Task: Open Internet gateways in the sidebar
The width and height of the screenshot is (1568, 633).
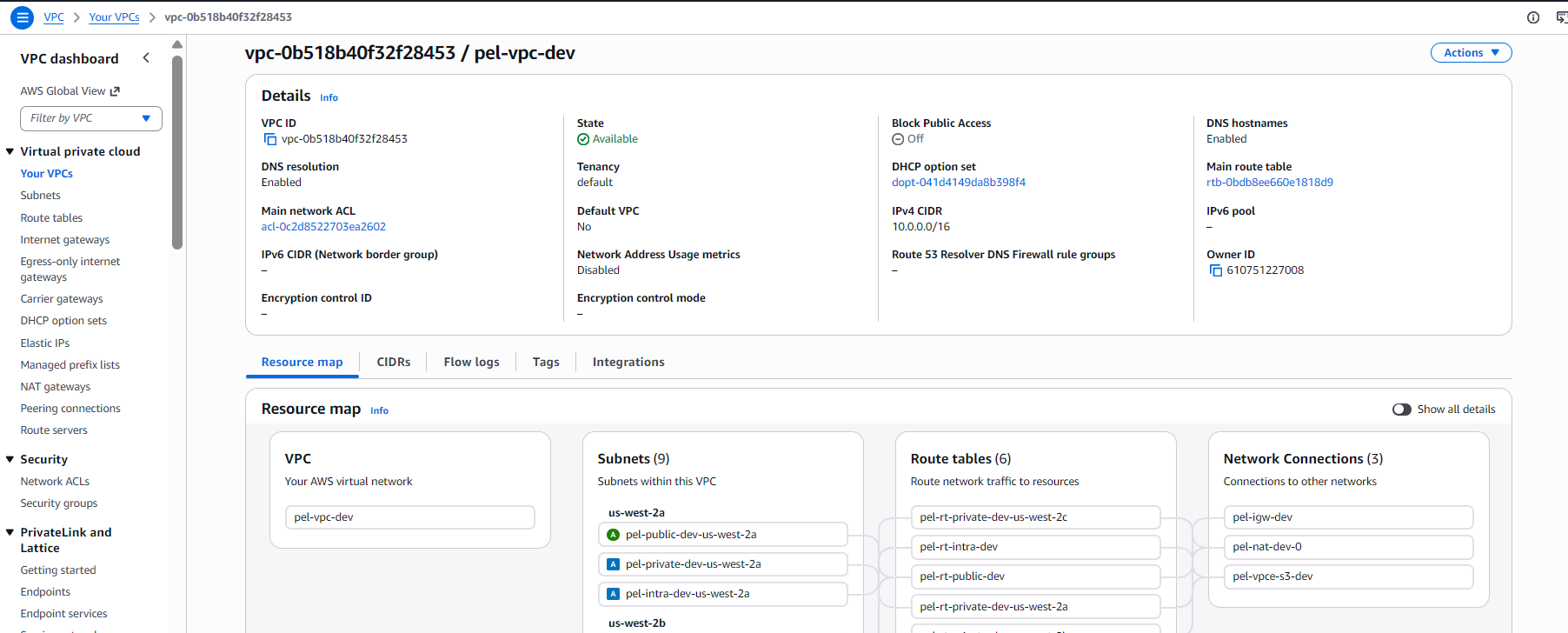Action: pos(65,240)
